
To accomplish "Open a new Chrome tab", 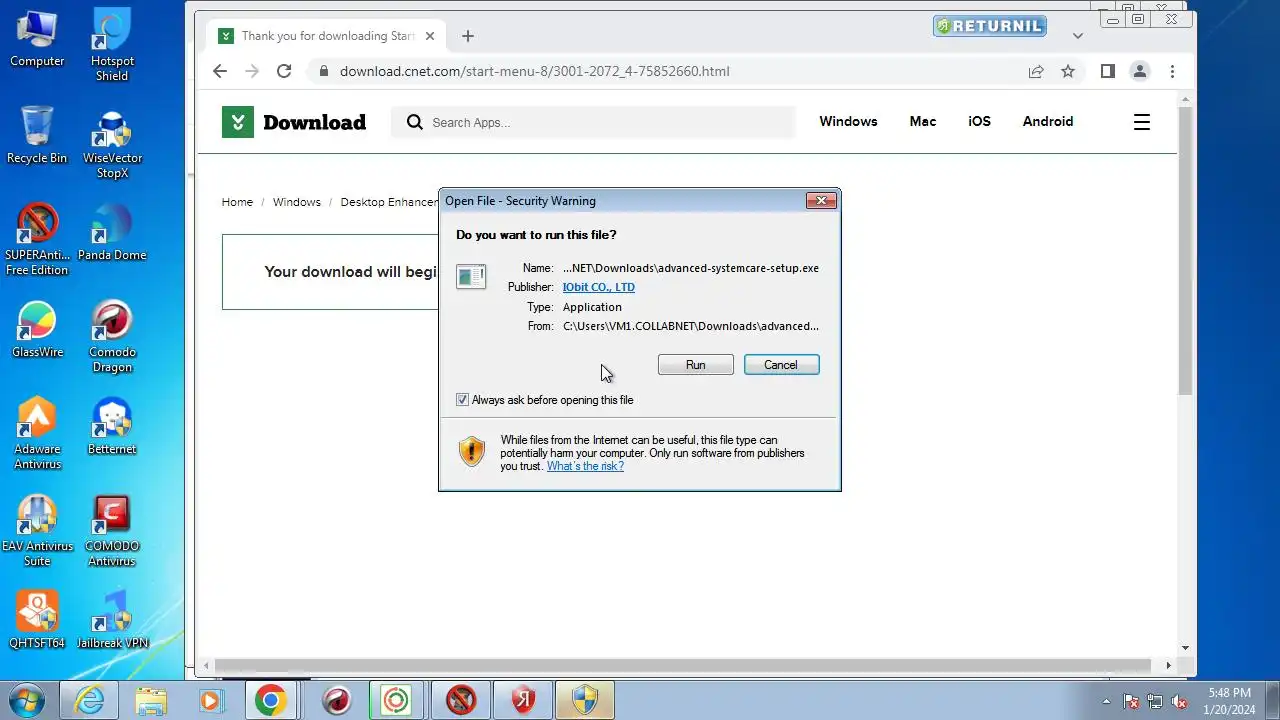I will pos(468,36).
